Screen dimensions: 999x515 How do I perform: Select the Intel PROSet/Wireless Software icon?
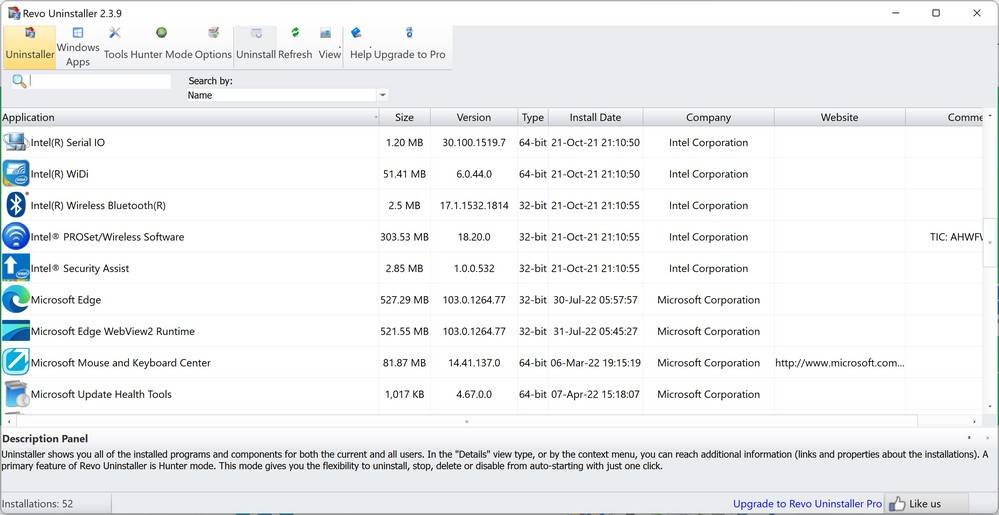[x=15, y=236]
